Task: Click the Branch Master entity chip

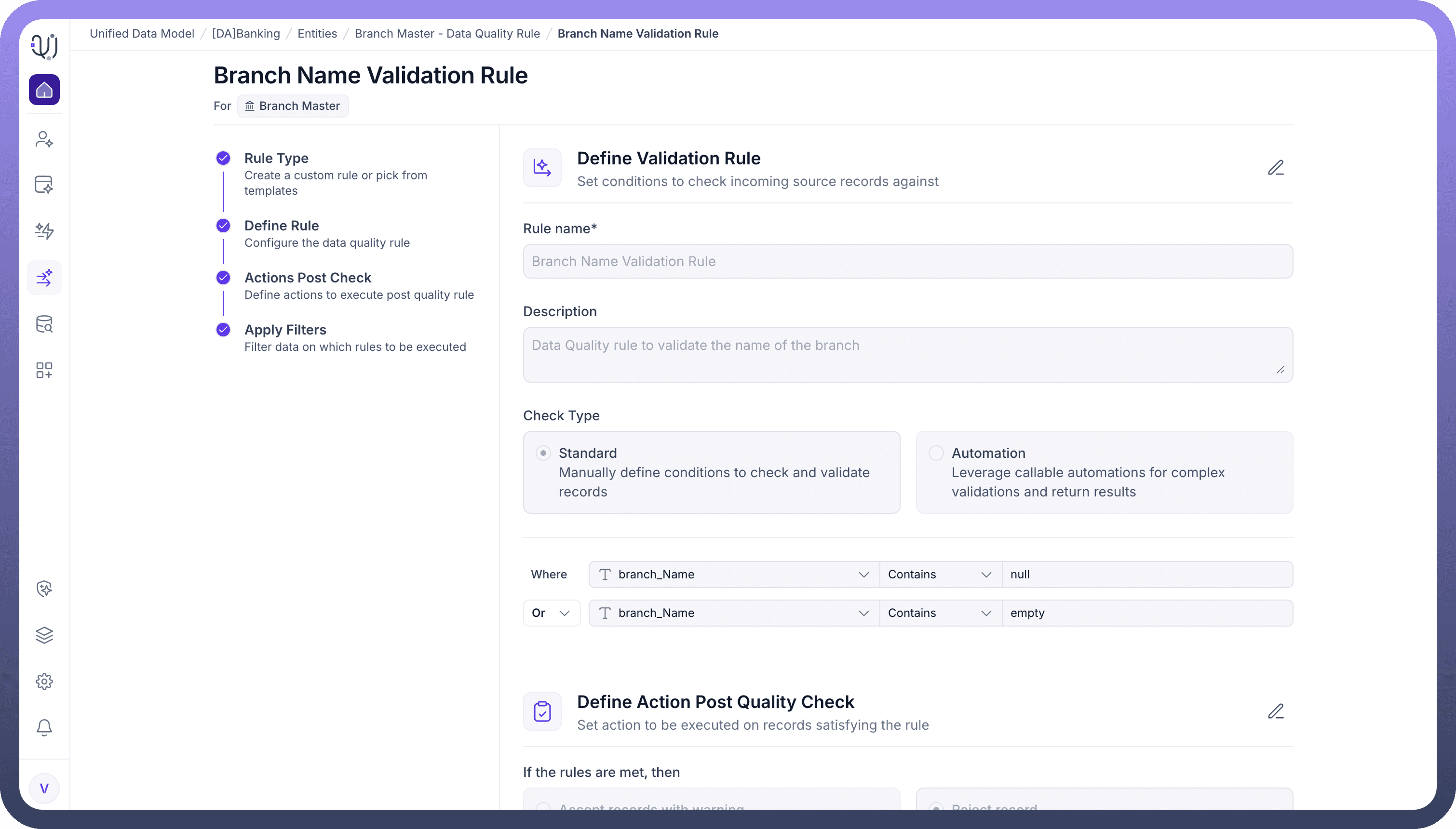Action: [293, 106]
